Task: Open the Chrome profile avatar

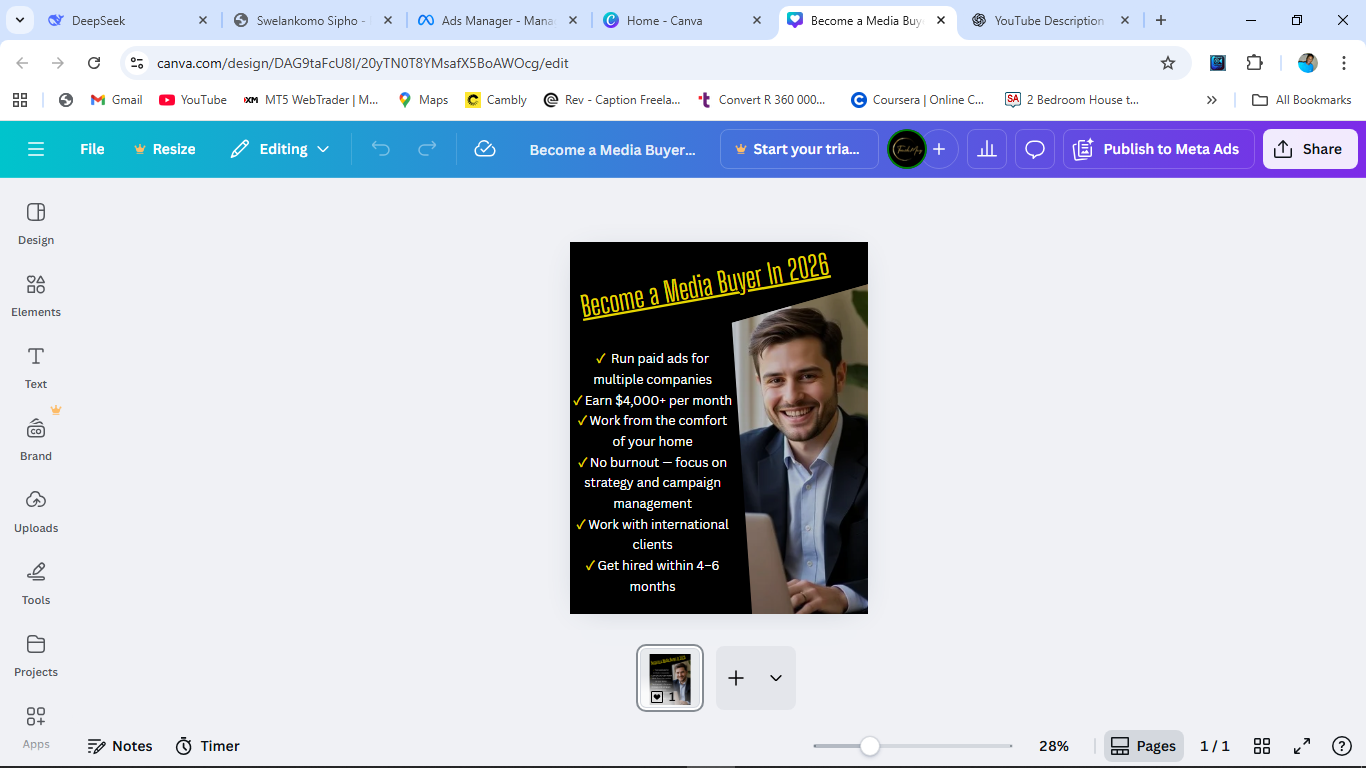Action: pos(1308,63)
